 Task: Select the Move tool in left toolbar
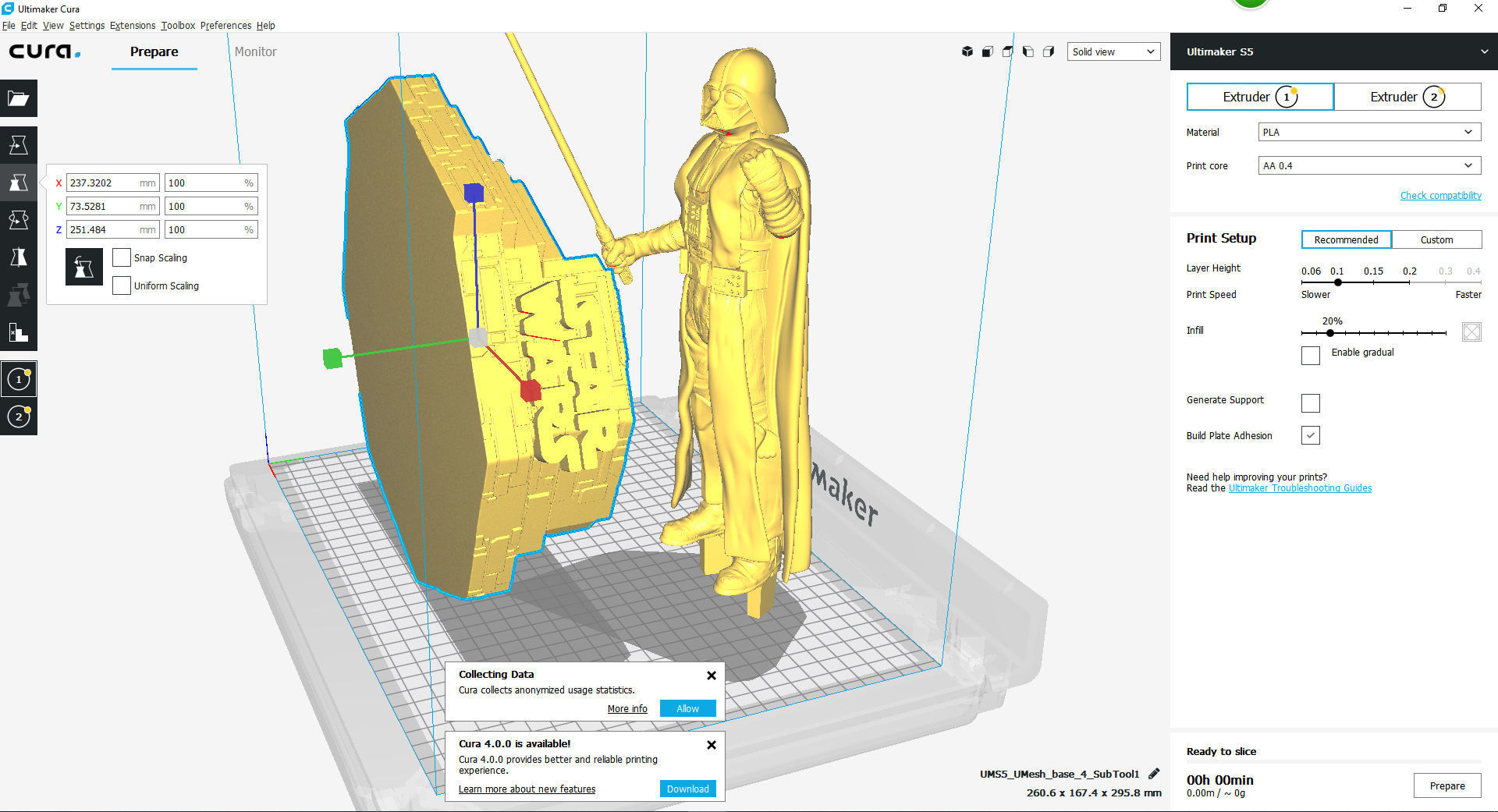[x=19, y=145]
